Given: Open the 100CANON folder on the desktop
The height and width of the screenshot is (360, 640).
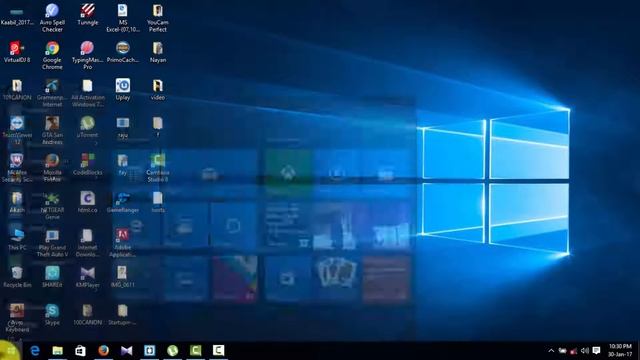Looking at the screenshot, I should pyautogui.click(x=87, y=315).
